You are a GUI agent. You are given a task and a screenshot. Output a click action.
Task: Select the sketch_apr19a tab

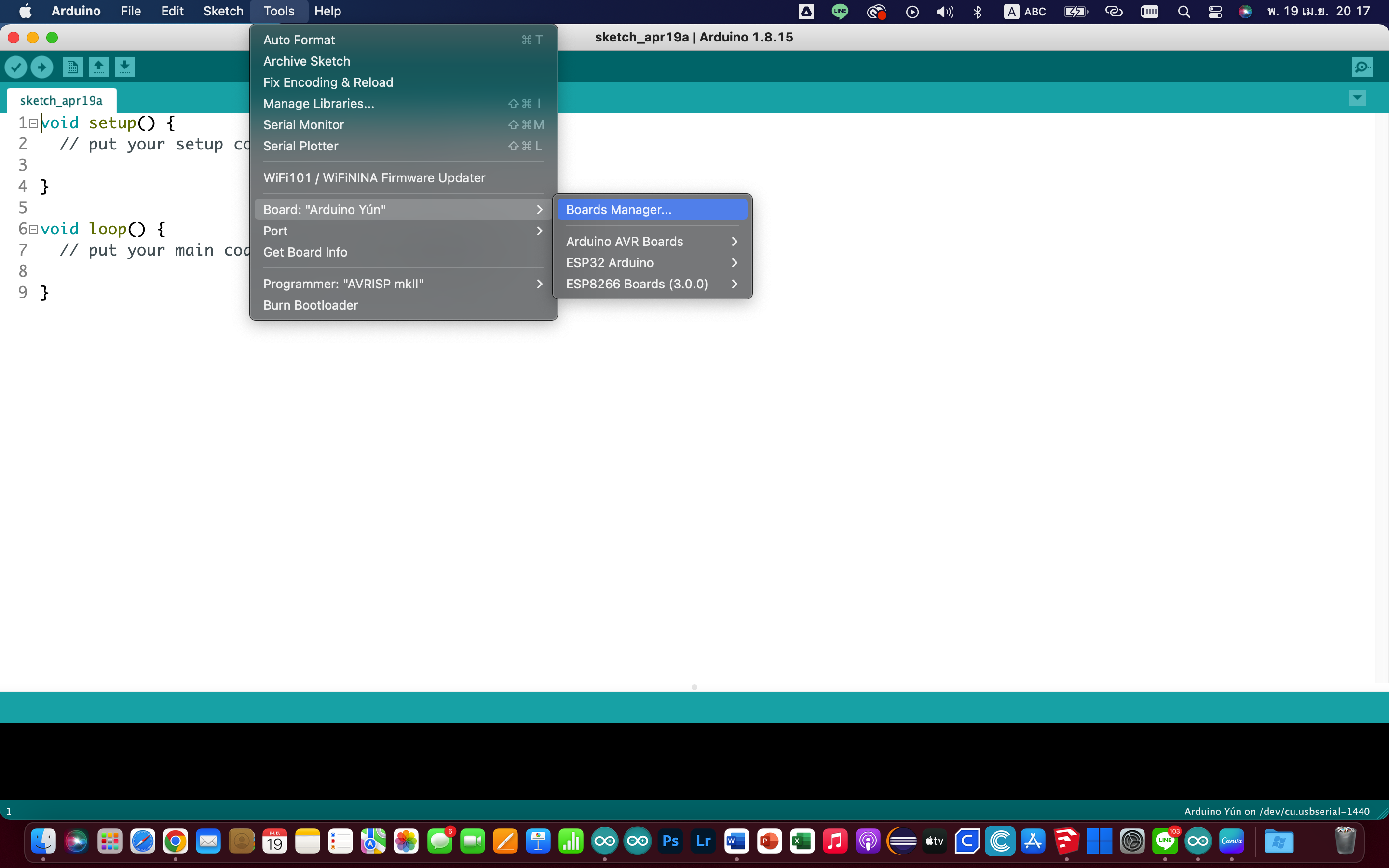coord(61,100)
